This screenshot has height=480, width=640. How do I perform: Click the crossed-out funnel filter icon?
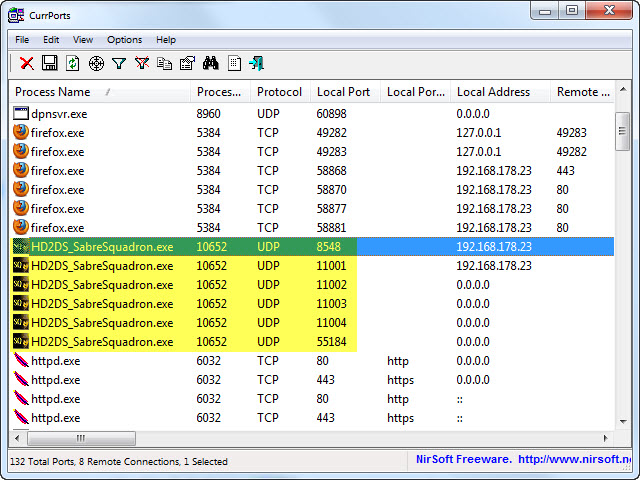pyautogui.click(x=142, y=64)
